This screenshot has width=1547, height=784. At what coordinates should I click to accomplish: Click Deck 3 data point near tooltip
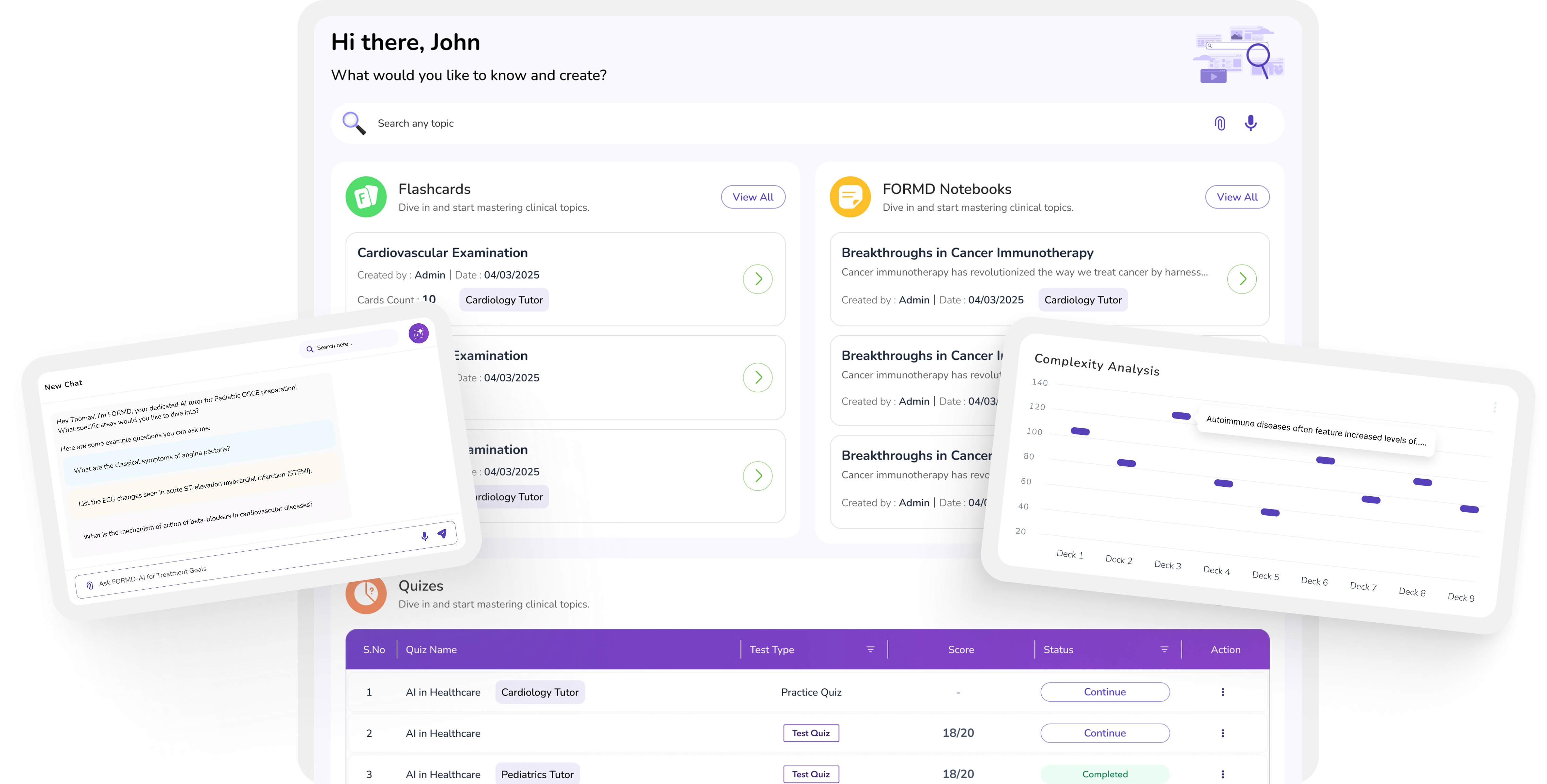1181,415
